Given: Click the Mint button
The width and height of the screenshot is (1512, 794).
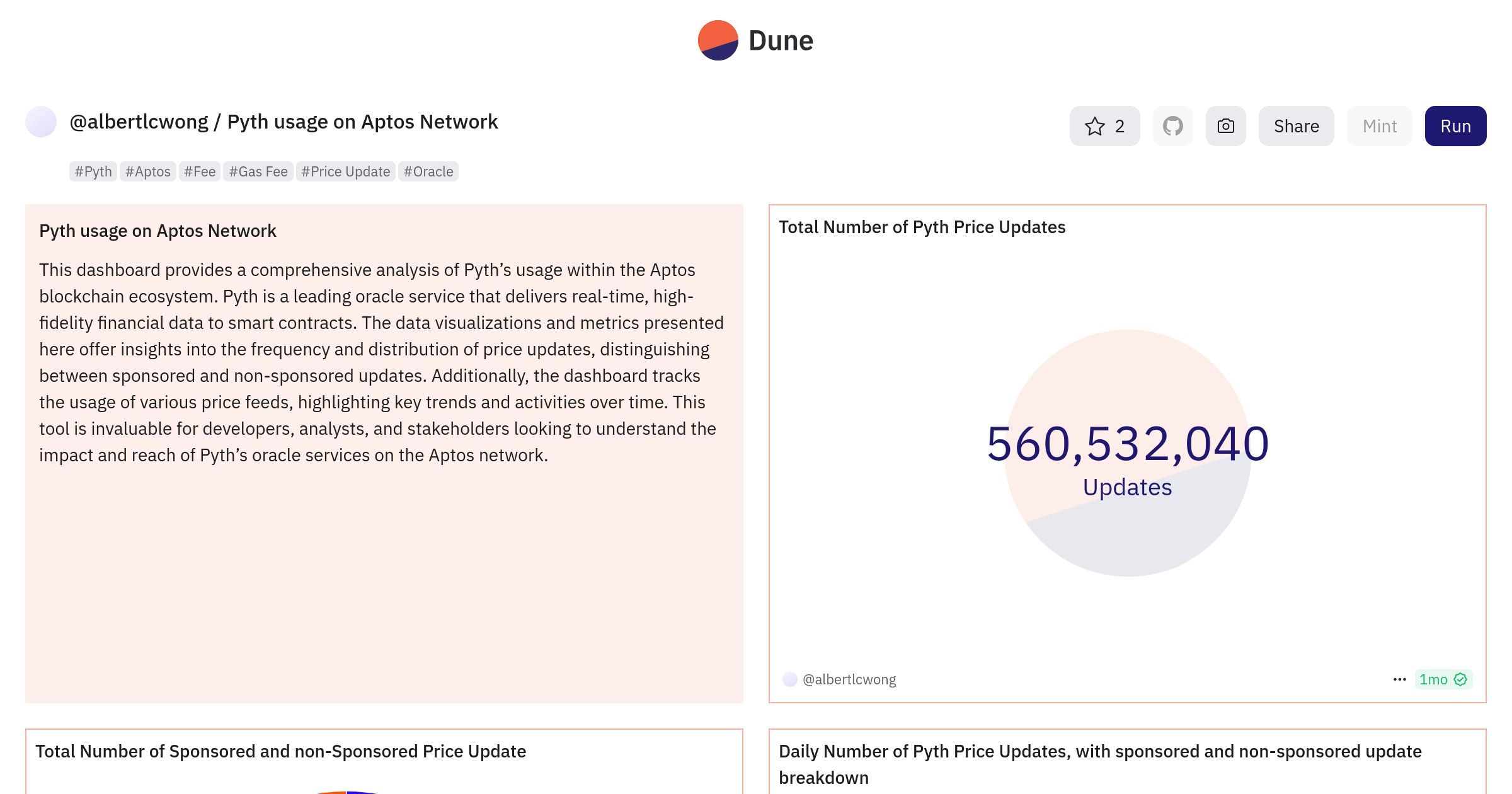Looking at the screenshot, I should (x=1379, y=126).
